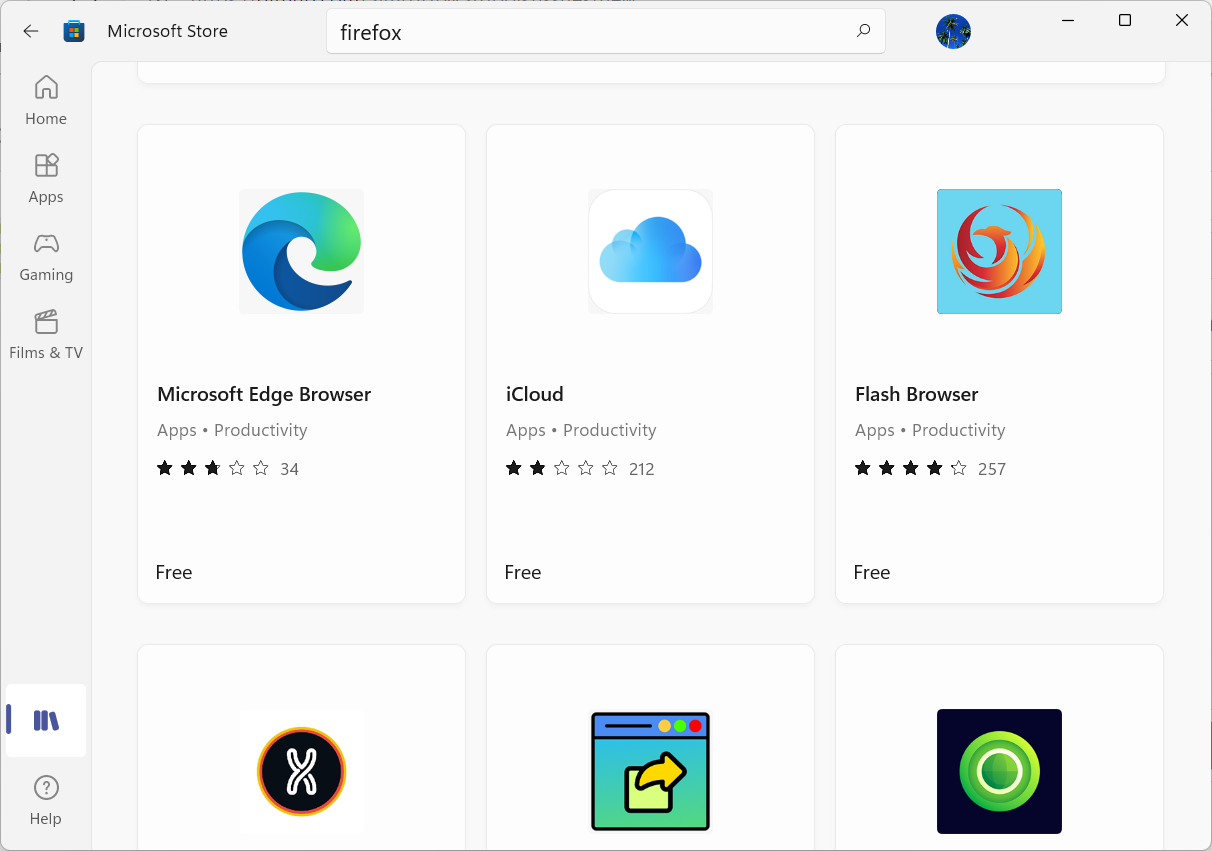Maximize the Microsoft Store window
The height and width of the screenshot is (851, 1212).
(1125, 21)
